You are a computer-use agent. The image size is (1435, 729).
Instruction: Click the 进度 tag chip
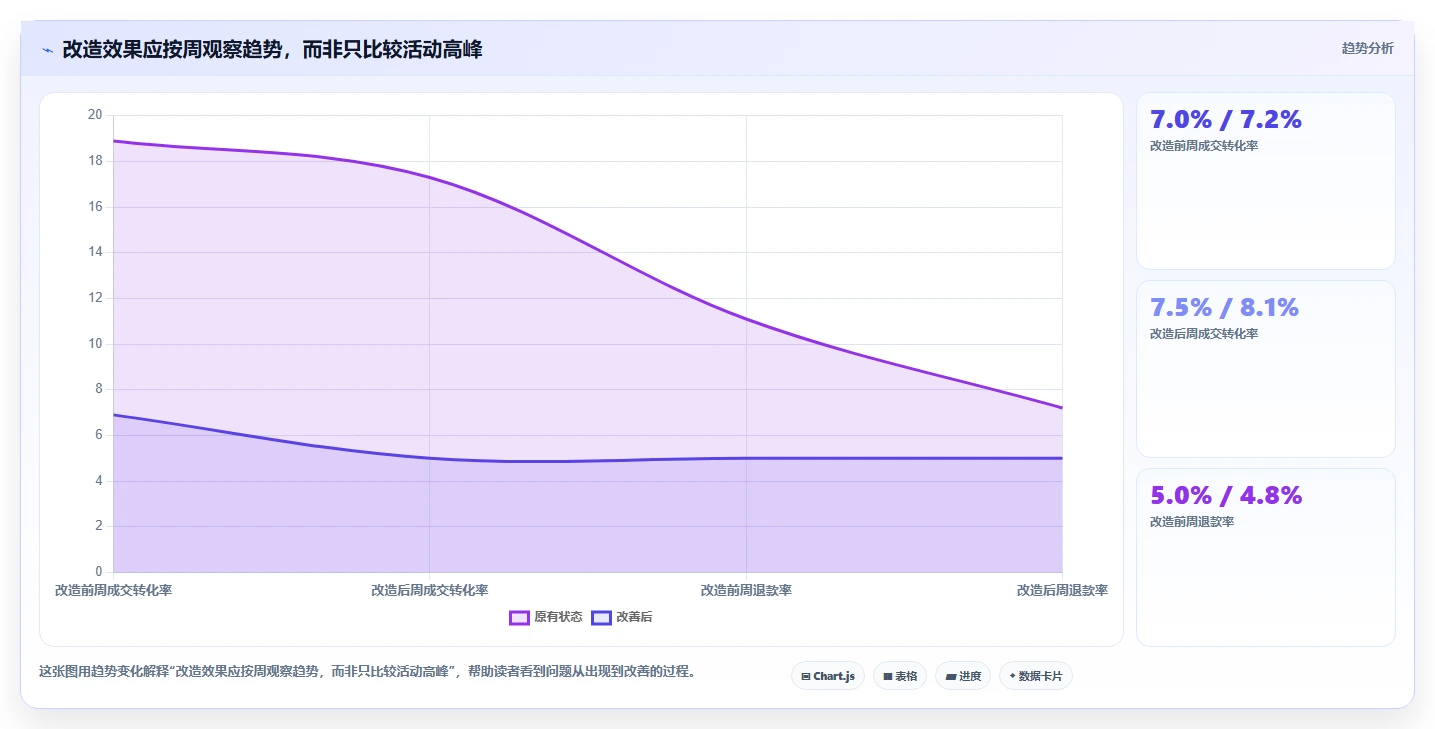pos(963,676)
